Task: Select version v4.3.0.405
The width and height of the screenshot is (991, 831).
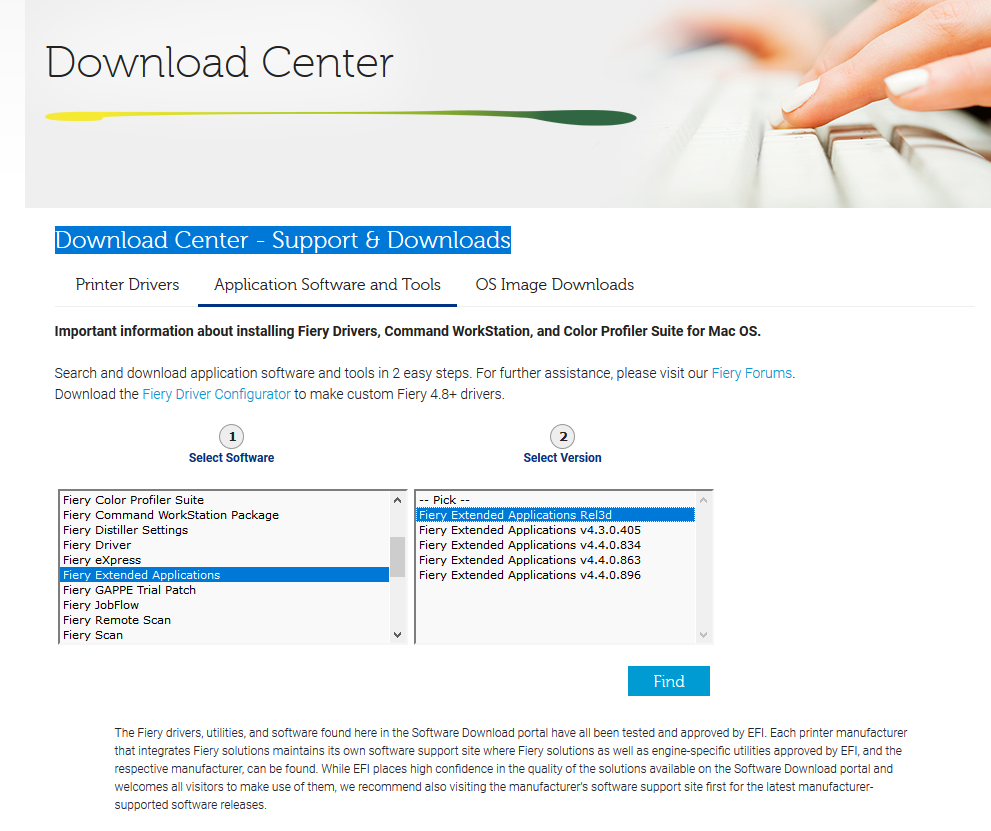Action: tap(530, 530)
